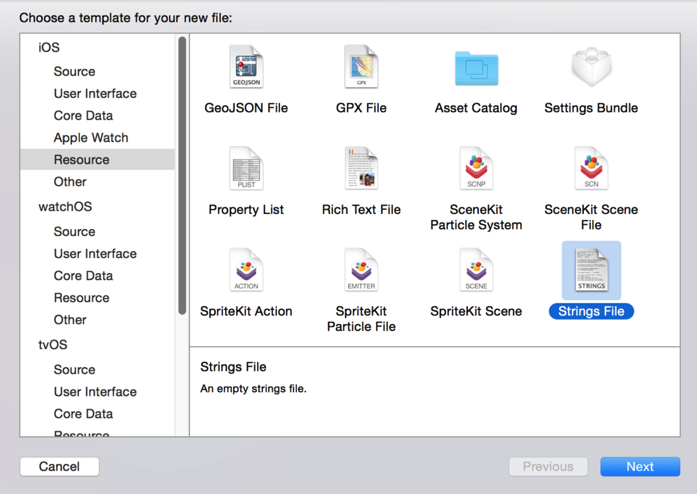Viewport: 697px width, 494px height.
Task: Click the 'SpriteKit Particle File' label
Action: pos(361,319)
